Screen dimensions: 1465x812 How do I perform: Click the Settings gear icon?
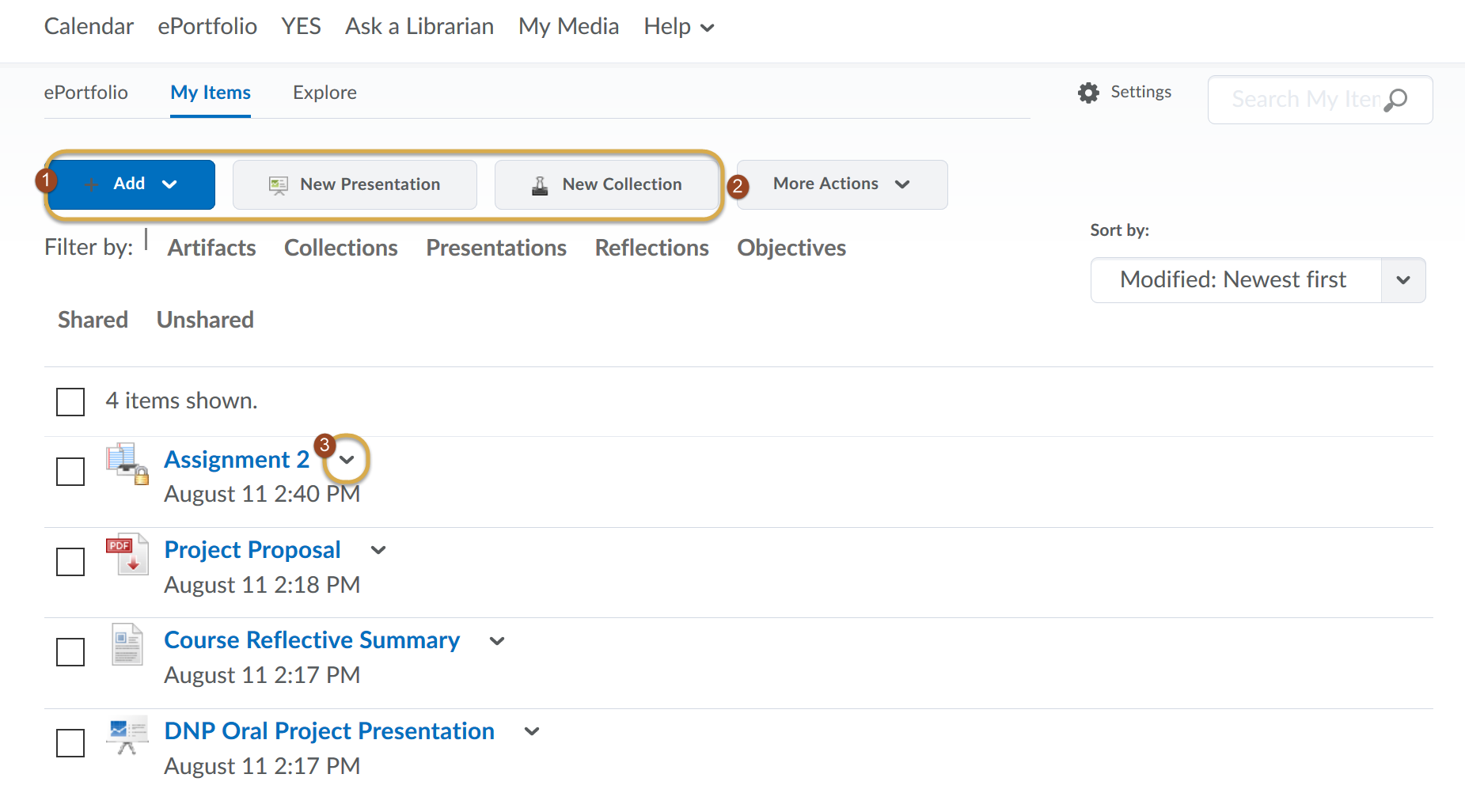[1088, 93]
